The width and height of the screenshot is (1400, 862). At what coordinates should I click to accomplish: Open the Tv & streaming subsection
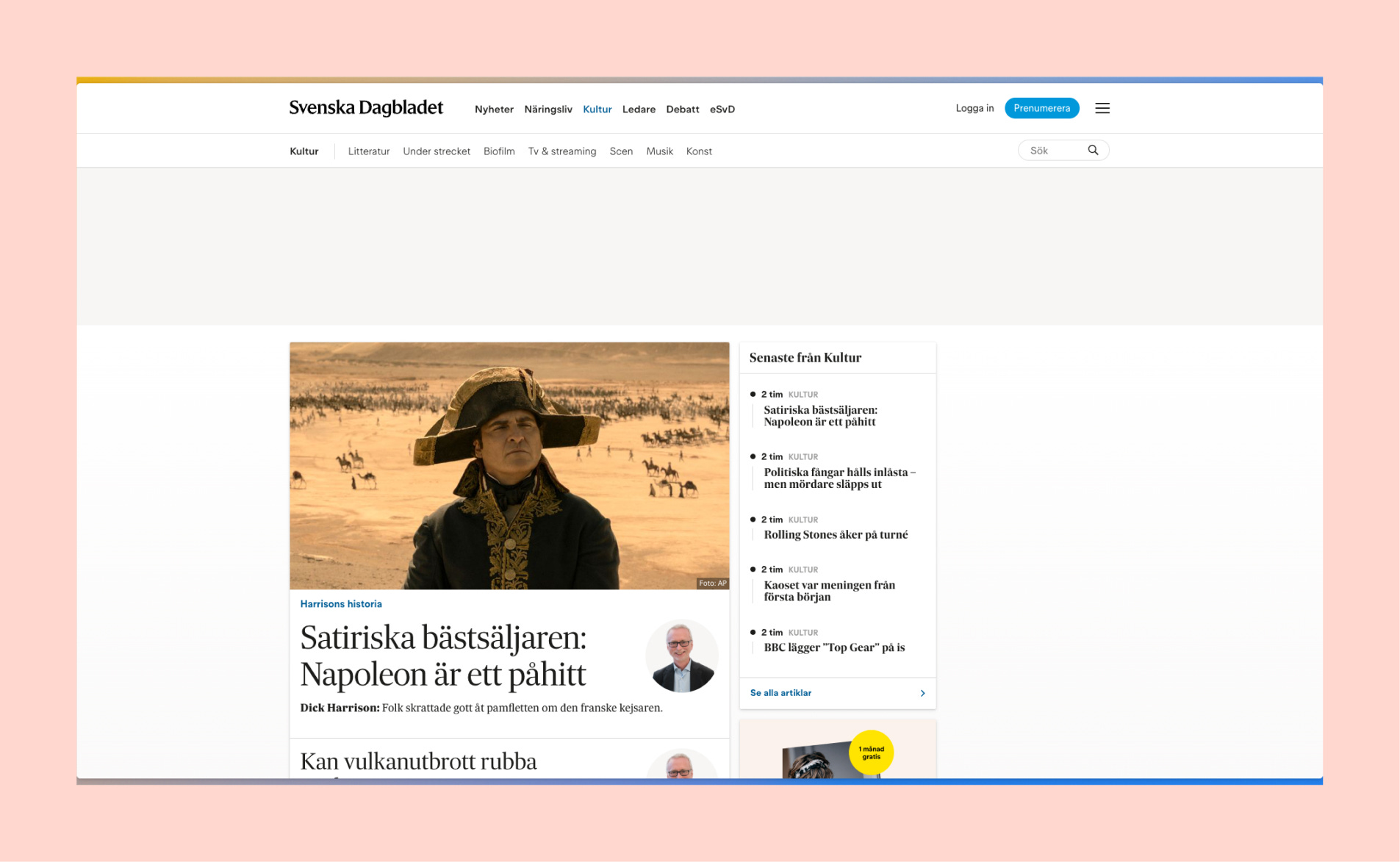pyautogui.click(x=561, y=151)
